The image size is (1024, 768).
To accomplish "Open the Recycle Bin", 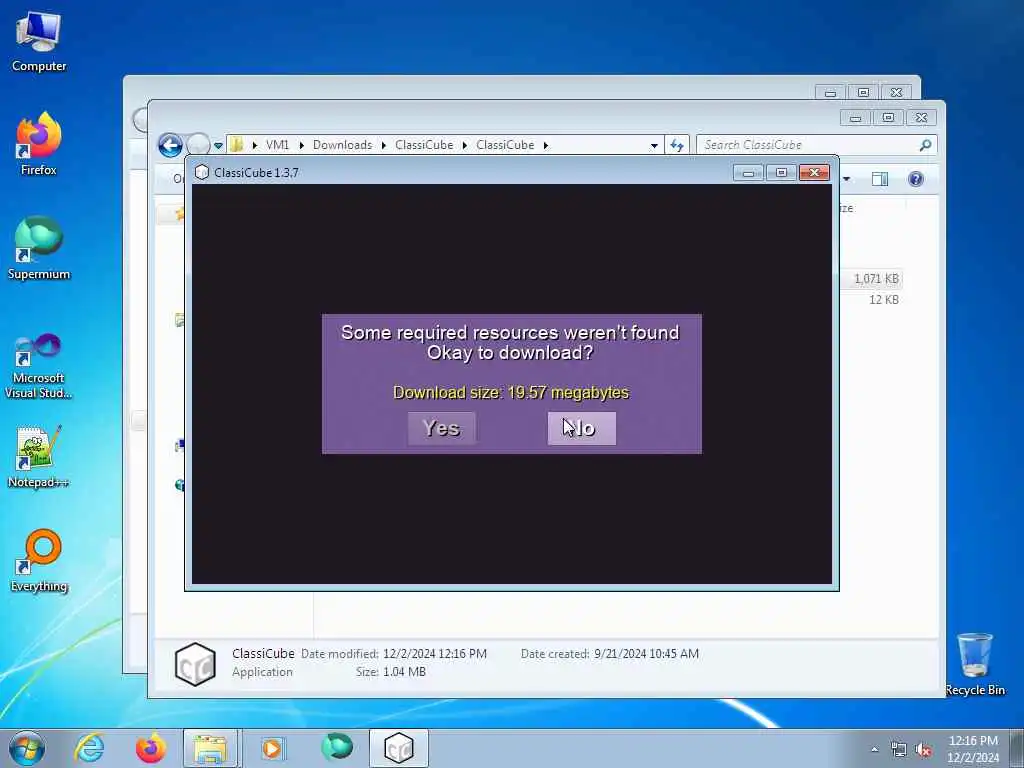I will pos(974,664).
